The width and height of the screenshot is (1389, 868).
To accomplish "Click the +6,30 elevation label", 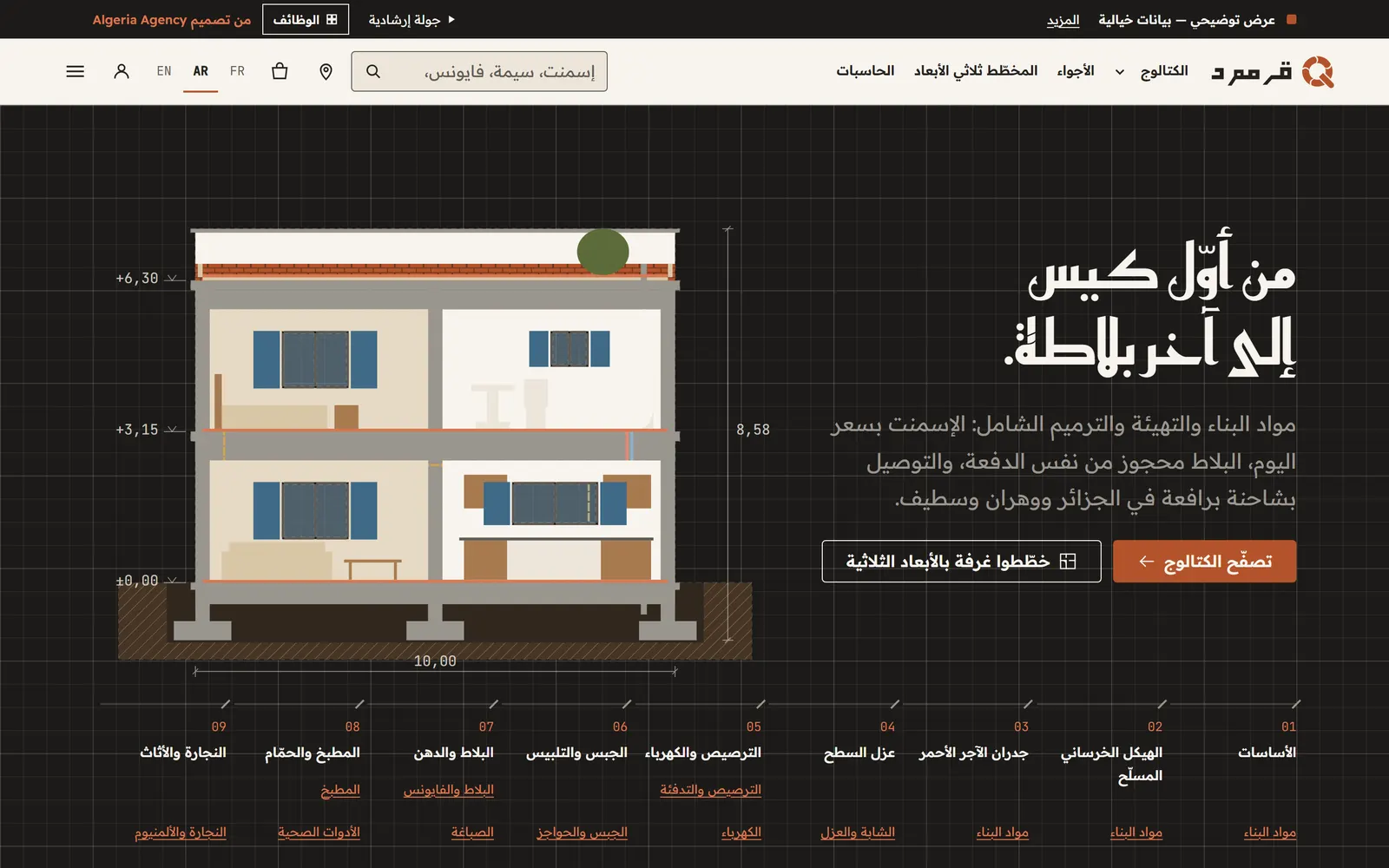I will 137,278.
